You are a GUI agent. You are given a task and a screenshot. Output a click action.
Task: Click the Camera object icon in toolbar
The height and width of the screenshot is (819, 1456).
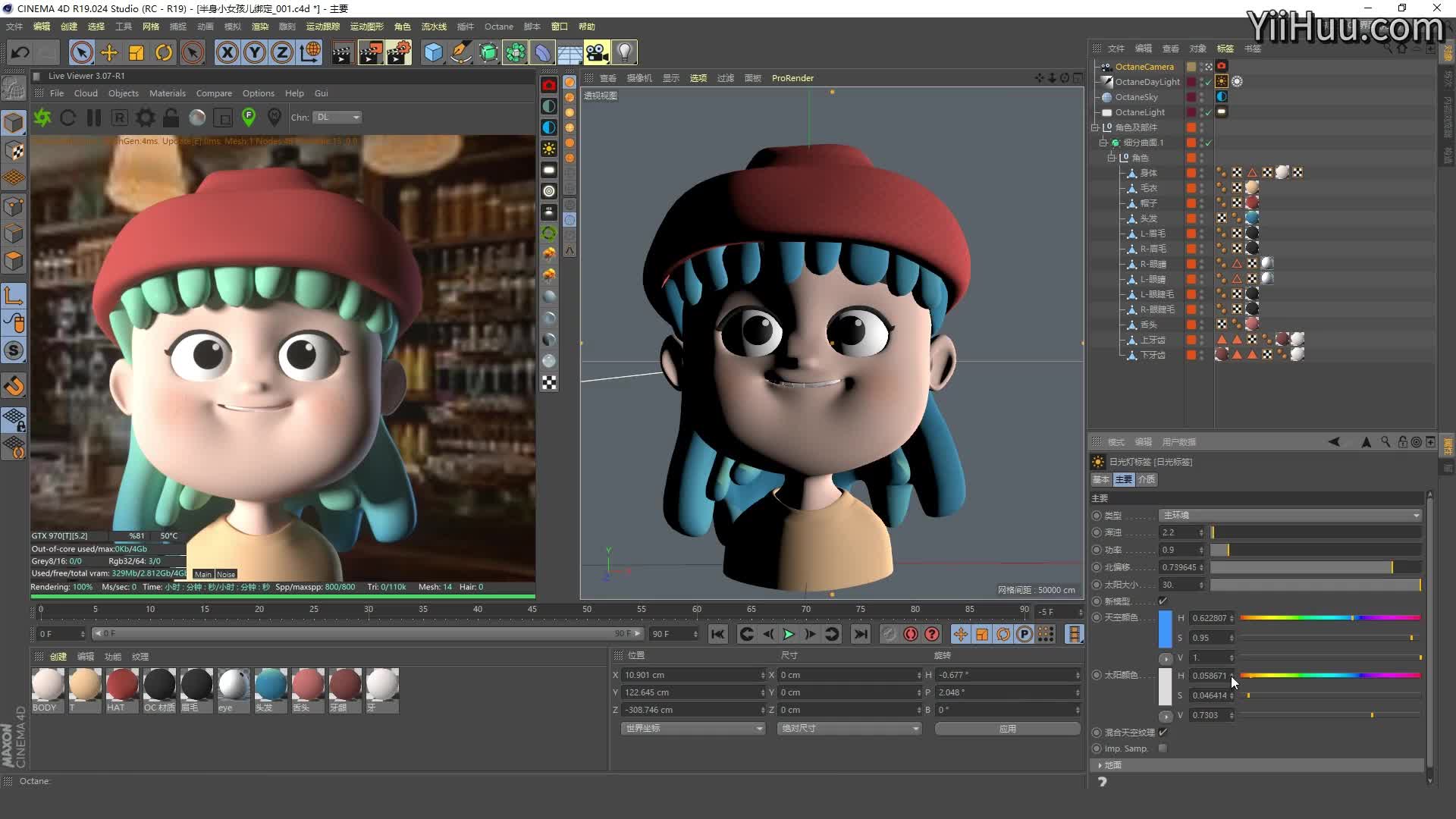pyautogui.click(x=597, y=52)
